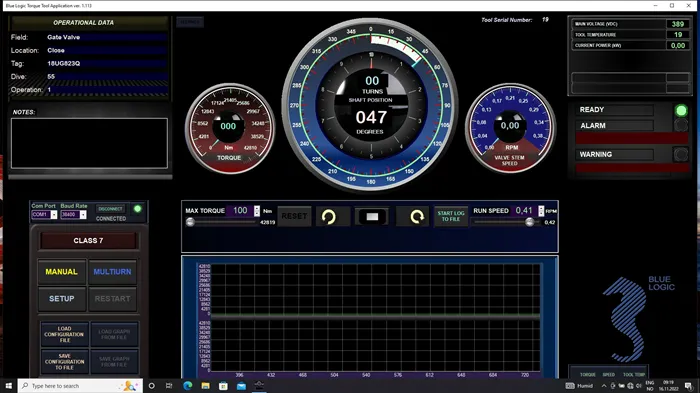
Task: Click the Run Speed slider handle
Action: [529, 222]
